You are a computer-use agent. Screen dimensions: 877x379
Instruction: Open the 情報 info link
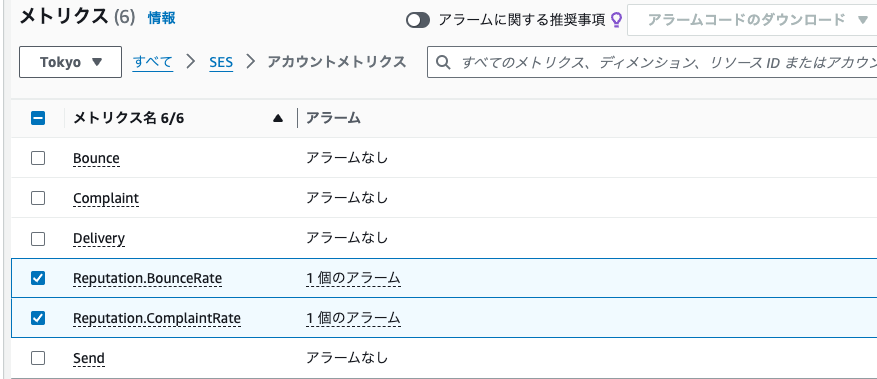(x=162, y=18)
